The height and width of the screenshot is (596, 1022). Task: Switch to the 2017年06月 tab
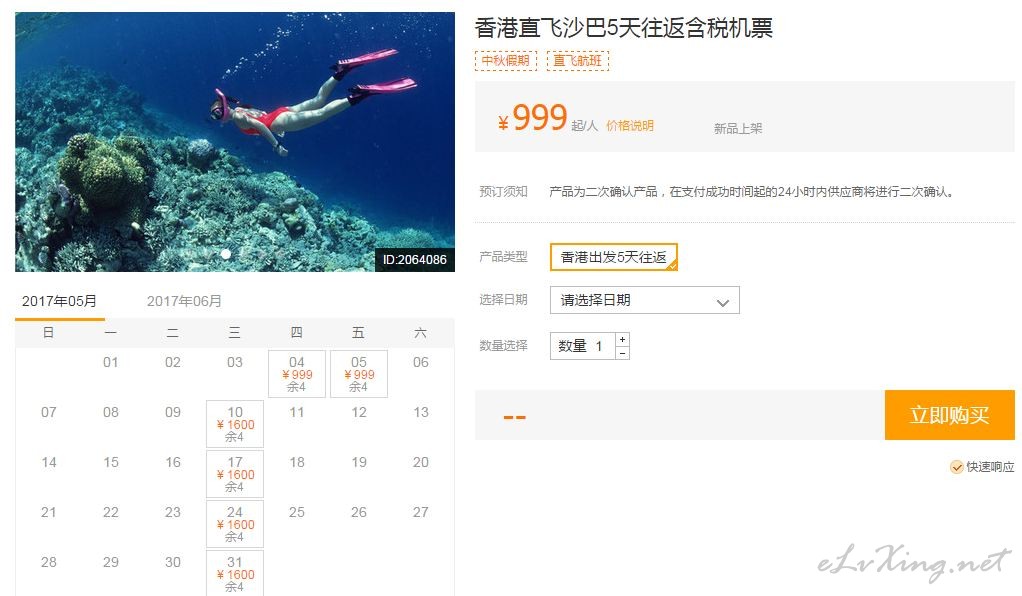click(x=184, y=301)
